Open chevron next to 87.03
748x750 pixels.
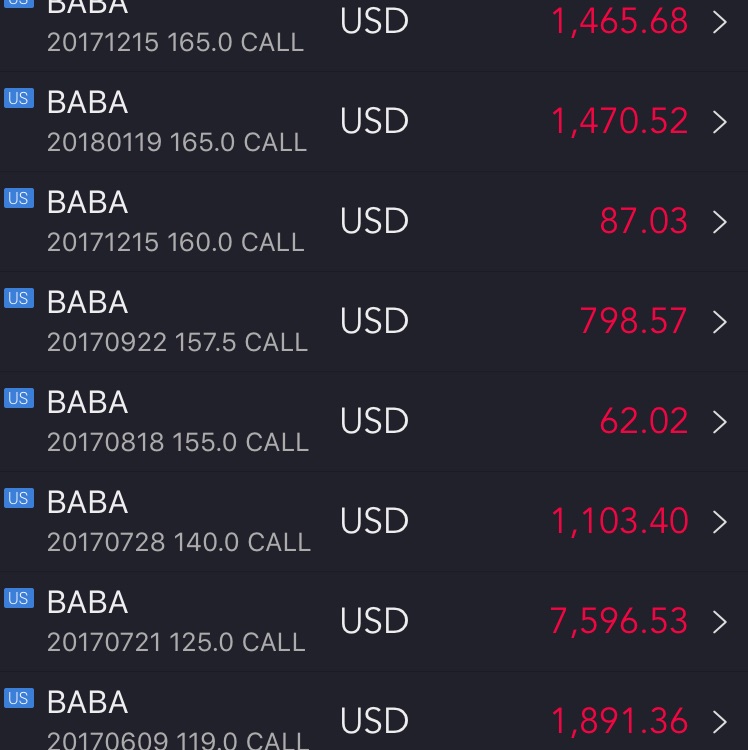pyautogui.click(x=719, y=222)
